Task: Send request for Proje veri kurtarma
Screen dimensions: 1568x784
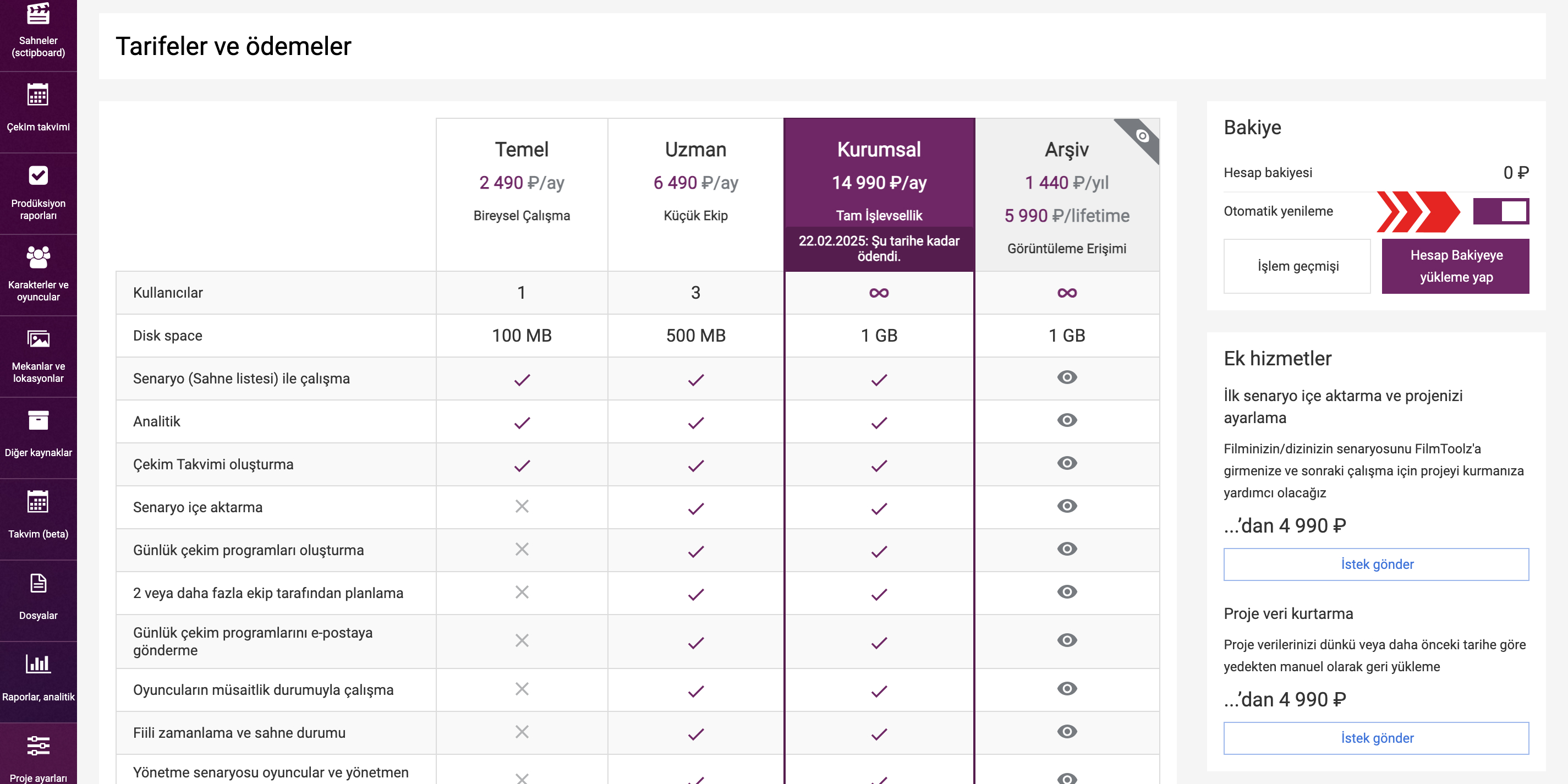Action: [1376, 738]
